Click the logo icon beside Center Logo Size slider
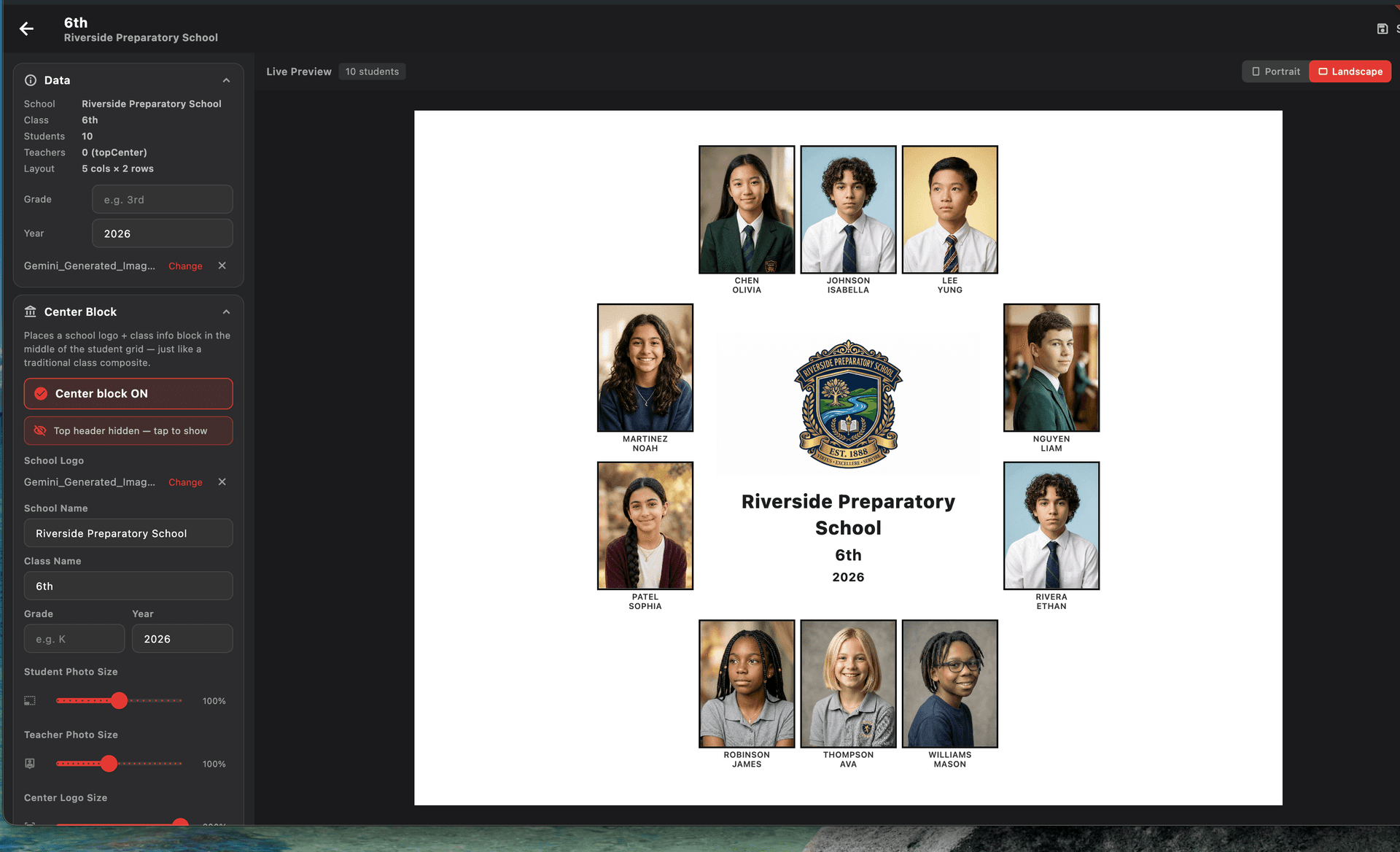1400x852 pixels. tap(30, 825)
